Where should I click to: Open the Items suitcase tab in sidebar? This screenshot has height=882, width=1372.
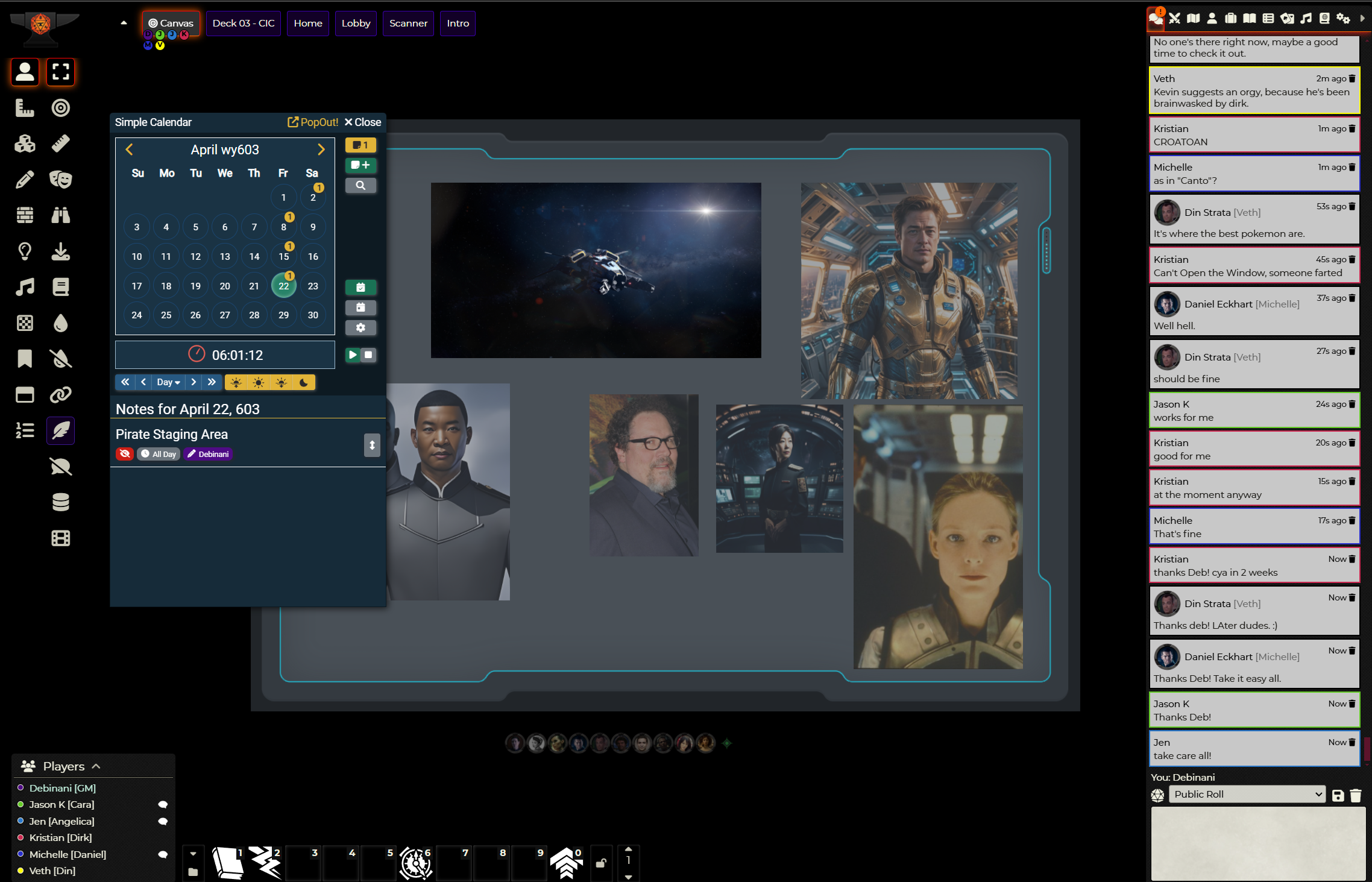pyautogui.click(x=1230, y=19)
